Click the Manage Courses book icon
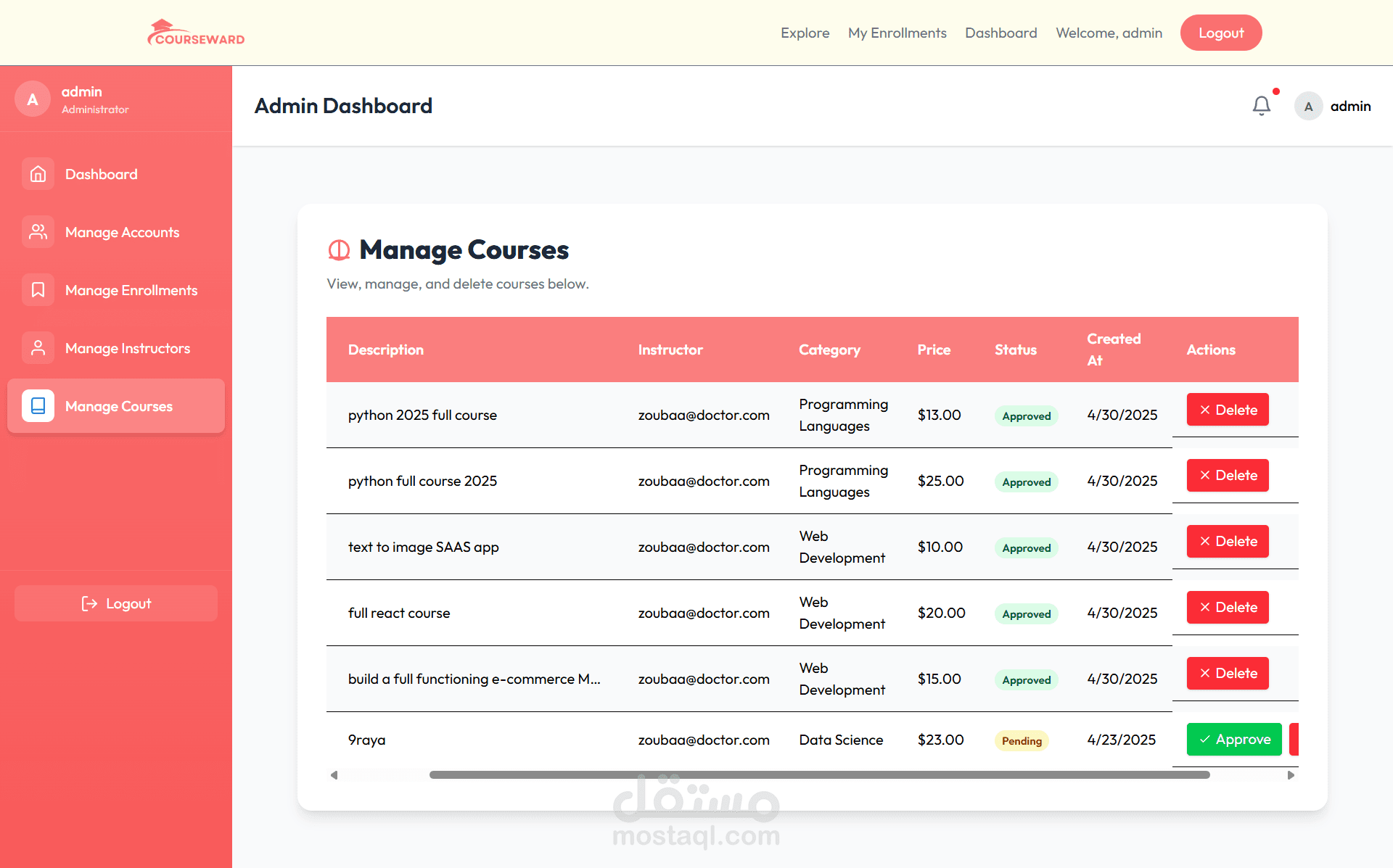Screen dimensions: 1393x868 point(38,406)
